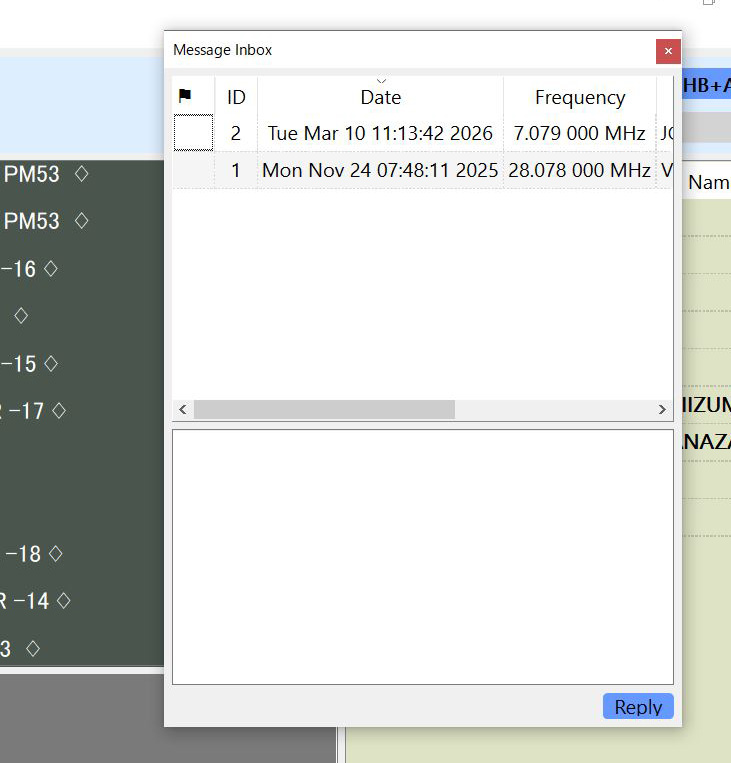731x763 pixels.
Task: Click the second PM53 line in background window
Action: tap(46, 221)
